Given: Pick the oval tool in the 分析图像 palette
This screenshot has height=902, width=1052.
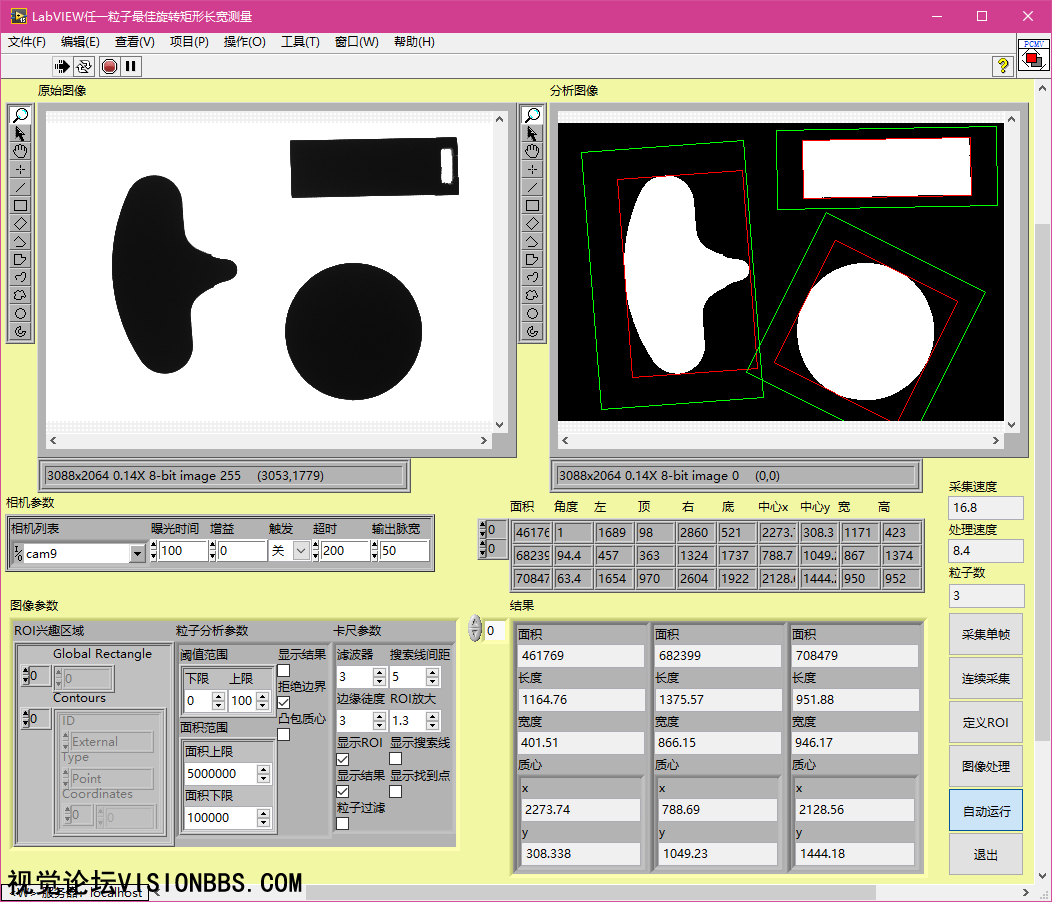Looking at the screenshot, I should [x=532, y=313].
